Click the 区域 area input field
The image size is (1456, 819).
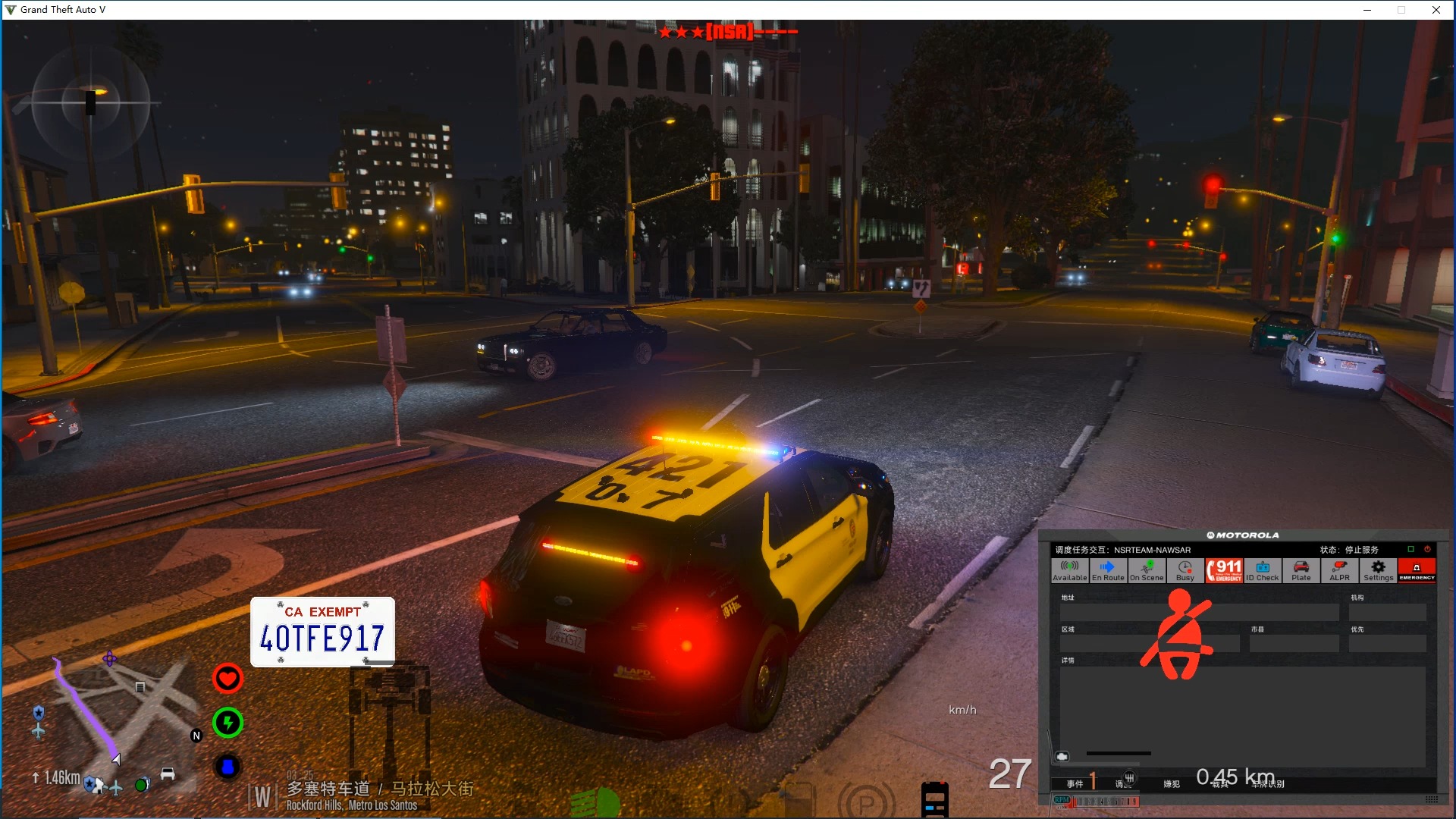(x=1150, y=644)
